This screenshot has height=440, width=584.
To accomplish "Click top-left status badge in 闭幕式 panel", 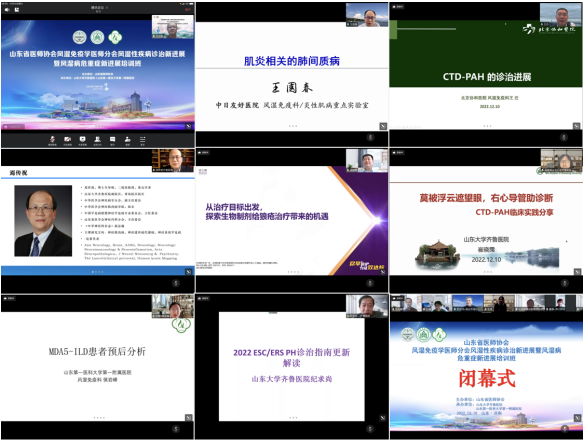I will 398,298.
